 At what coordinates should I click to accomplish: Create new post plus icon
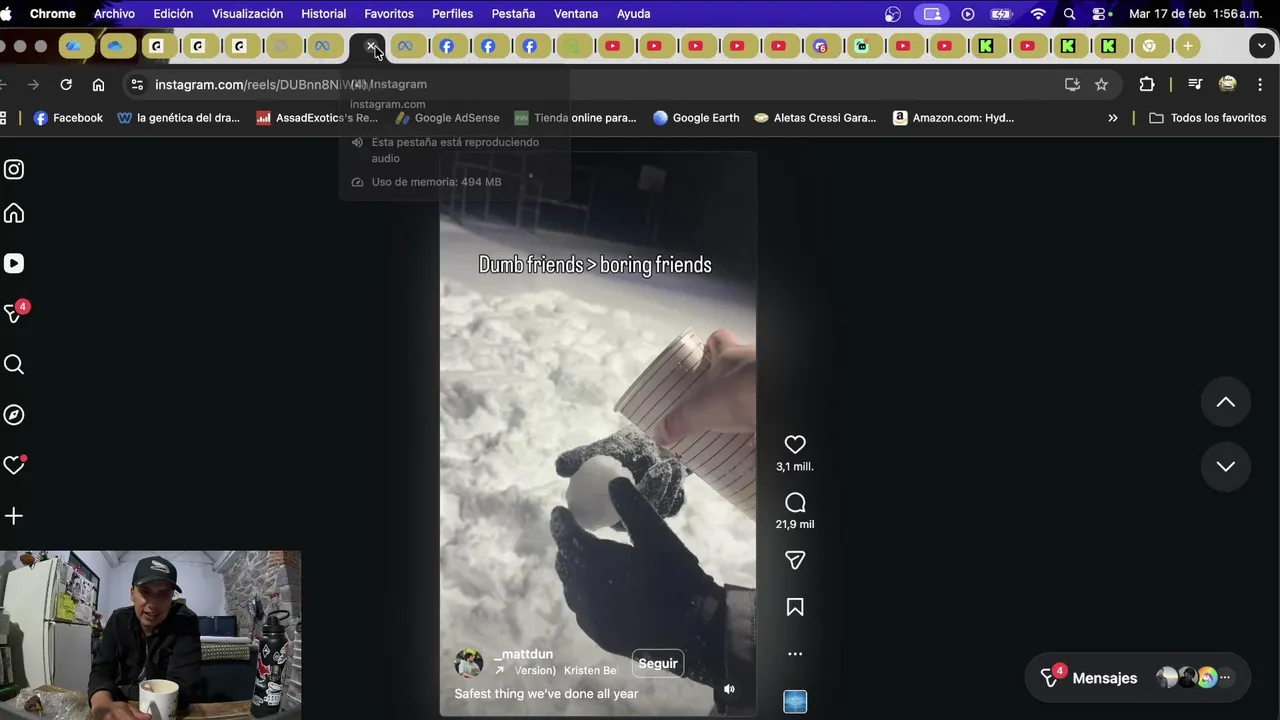point(14,516)
